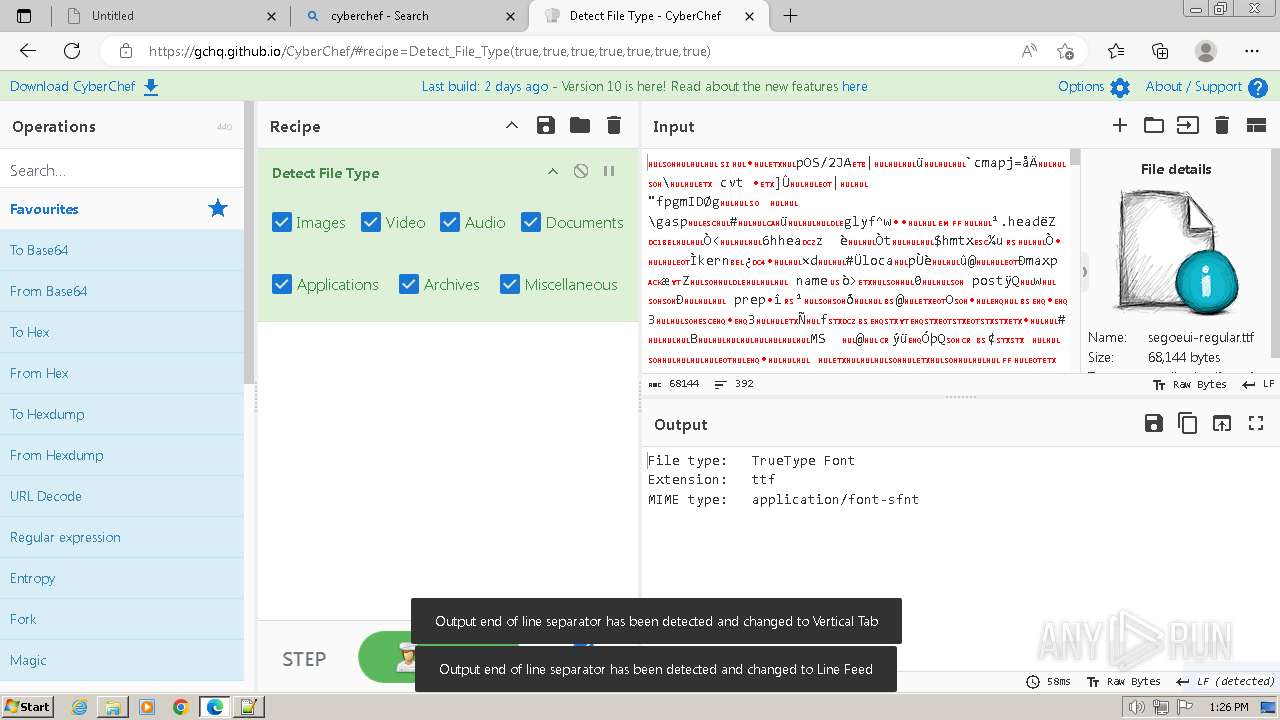Open About / Support help

1207,87
